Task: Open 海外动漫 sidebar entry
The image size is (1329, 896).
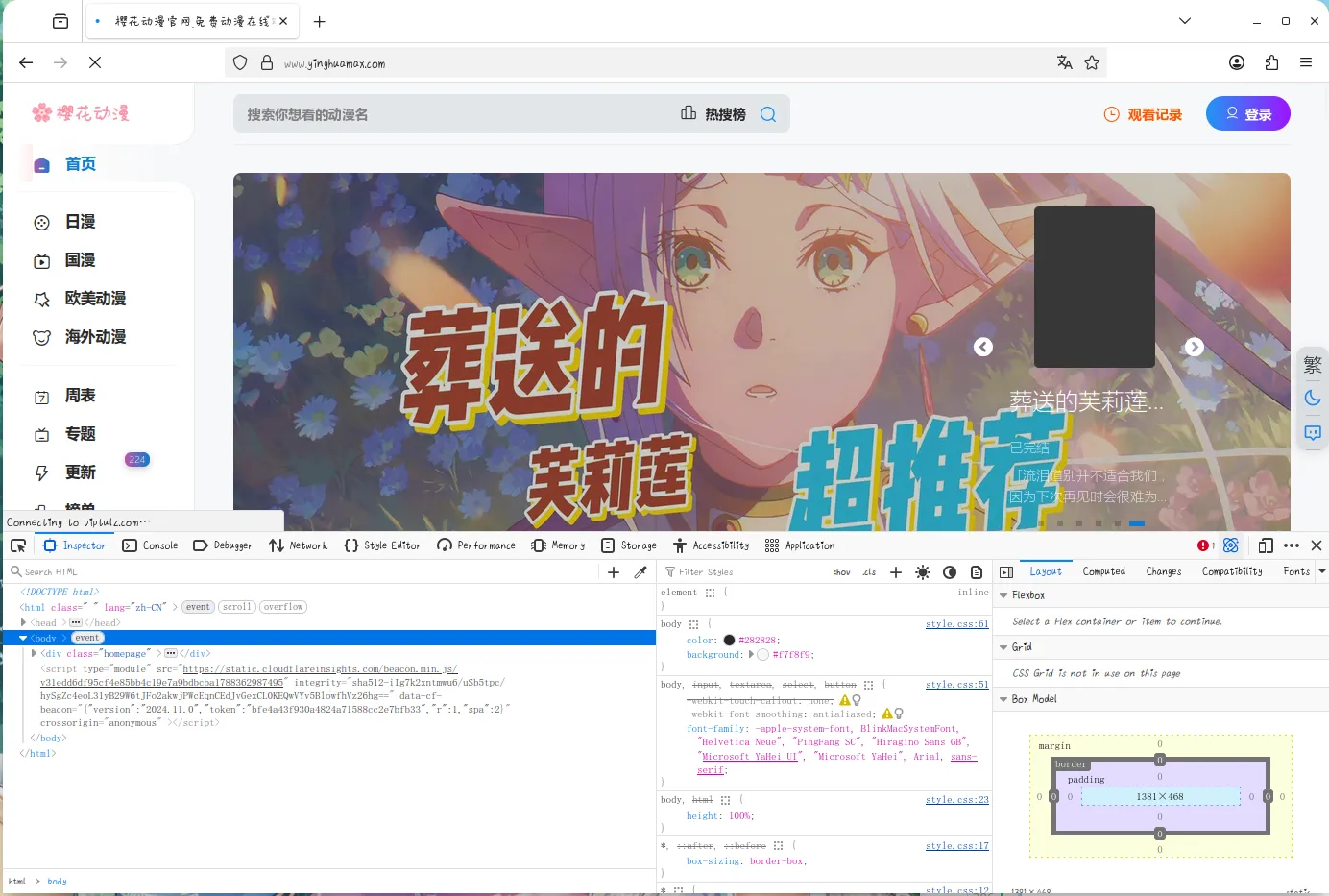Action: point(81,337)
